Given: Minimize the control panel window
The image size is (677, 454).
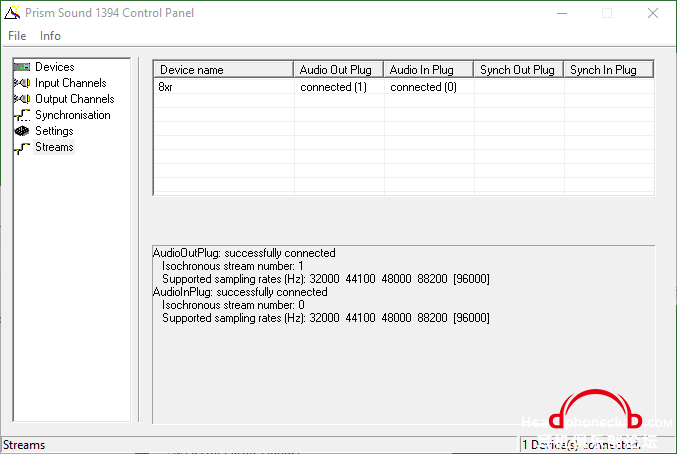Looking at the screenshot, I should pos(562,13).
